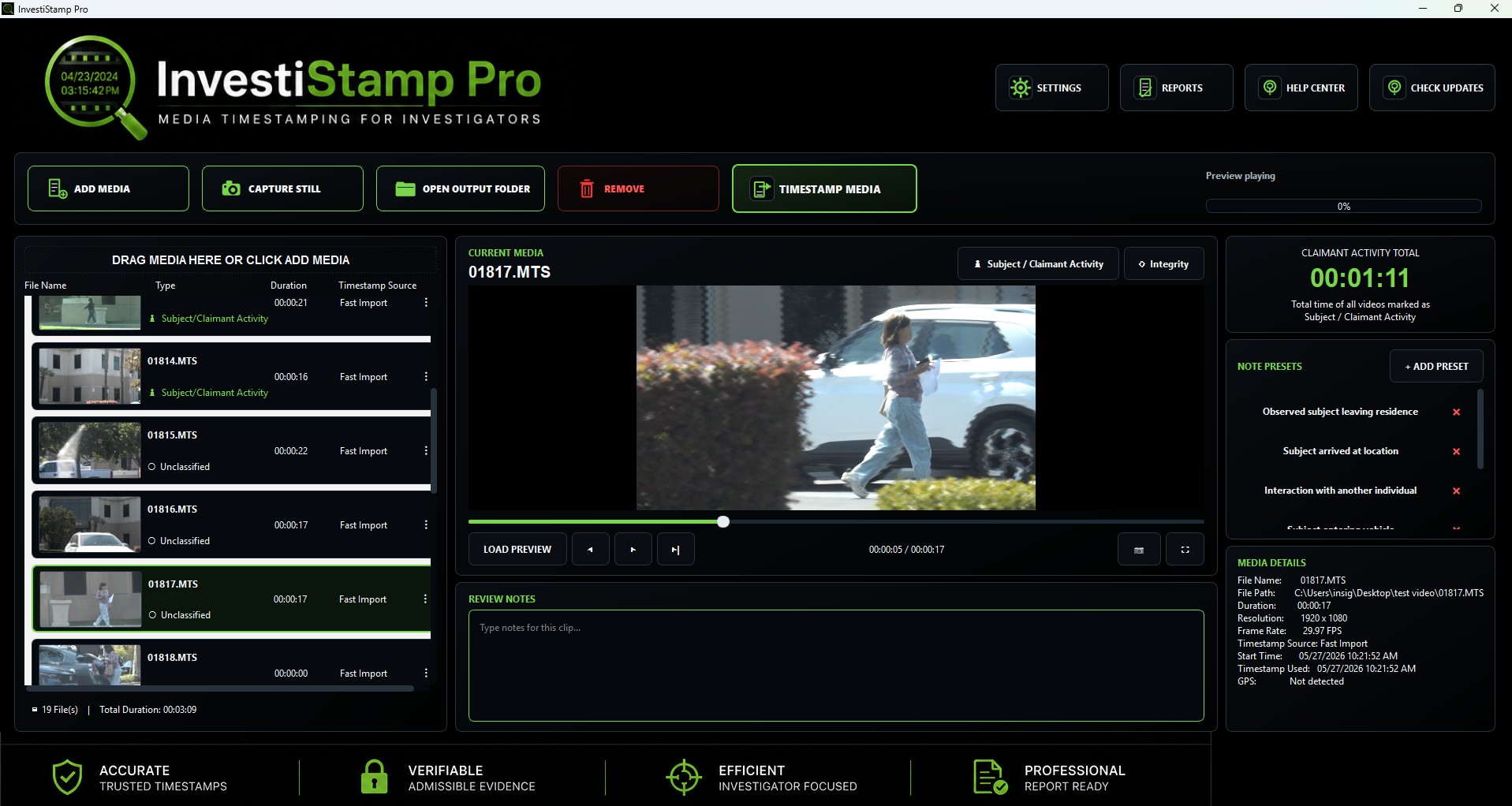Play the video preview

[633, 550]
